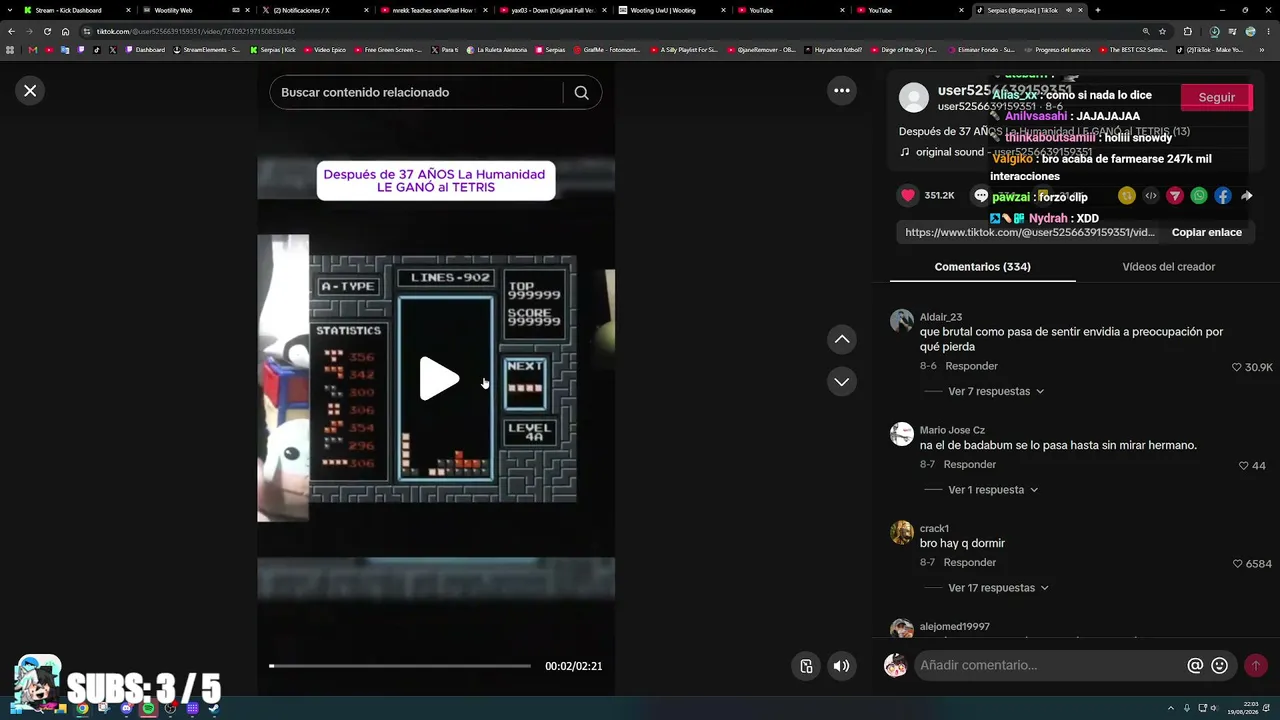Image resolution: width=1280 pixels, height=720 pixels.
Task: Send video to friends via red icon
Action: pos(1175,196)
